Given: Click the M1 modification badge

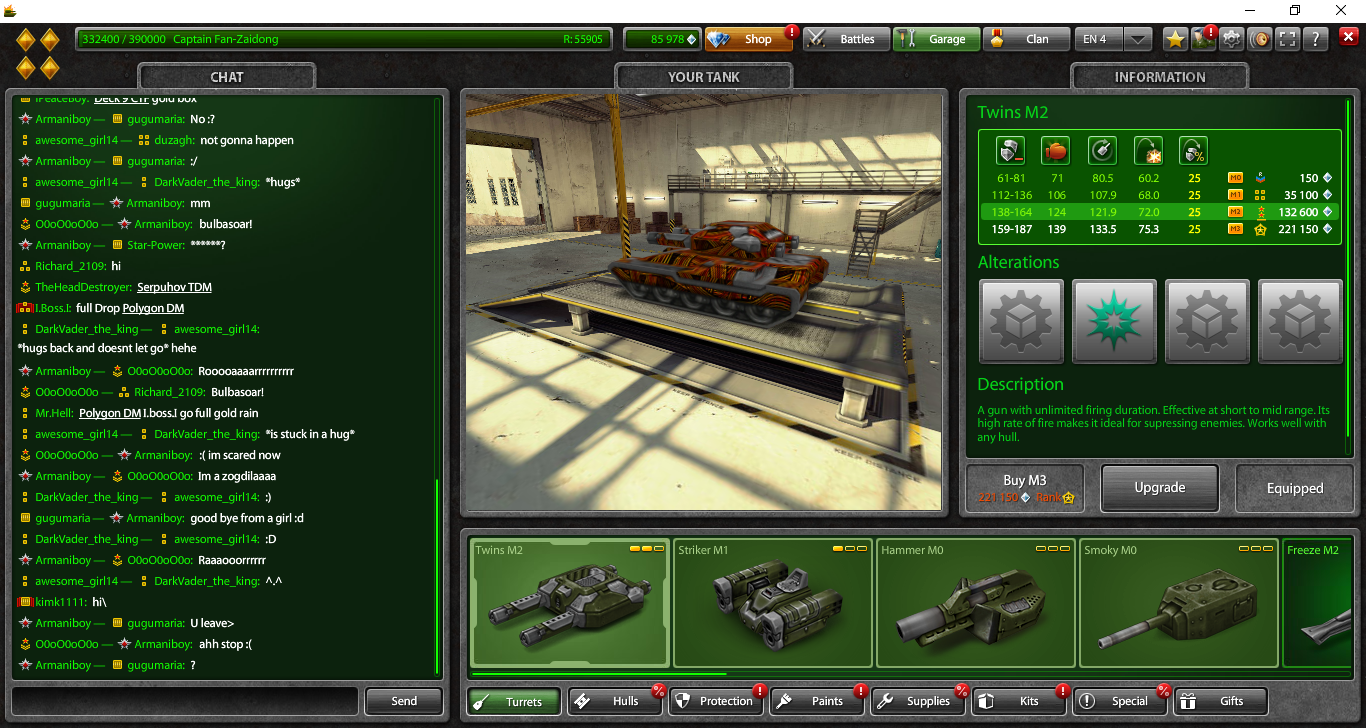Looking at the screenshot, I should 1235,195.
